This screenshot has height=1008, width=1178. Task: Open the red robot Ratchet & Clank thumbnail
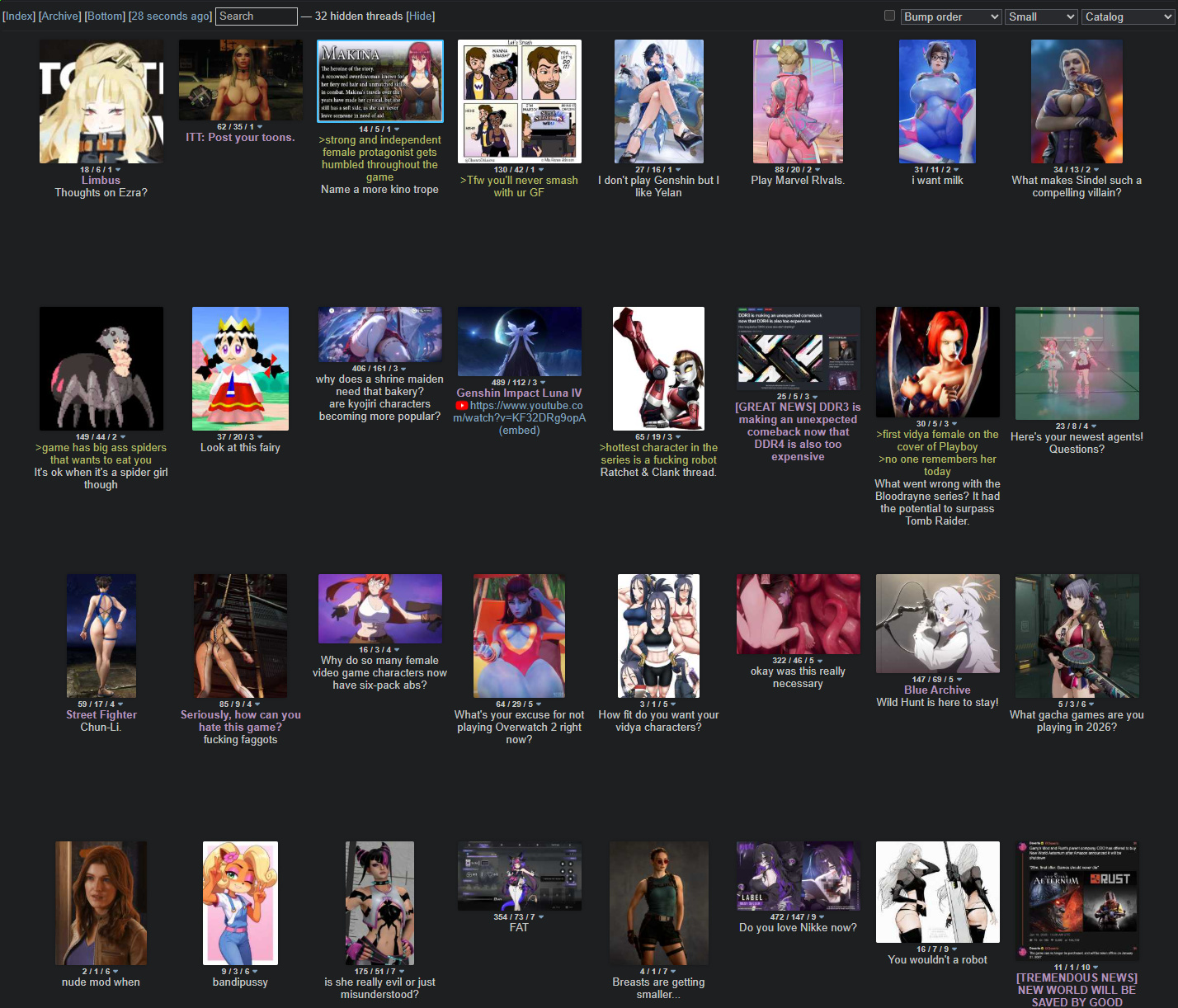click(658, 369)
